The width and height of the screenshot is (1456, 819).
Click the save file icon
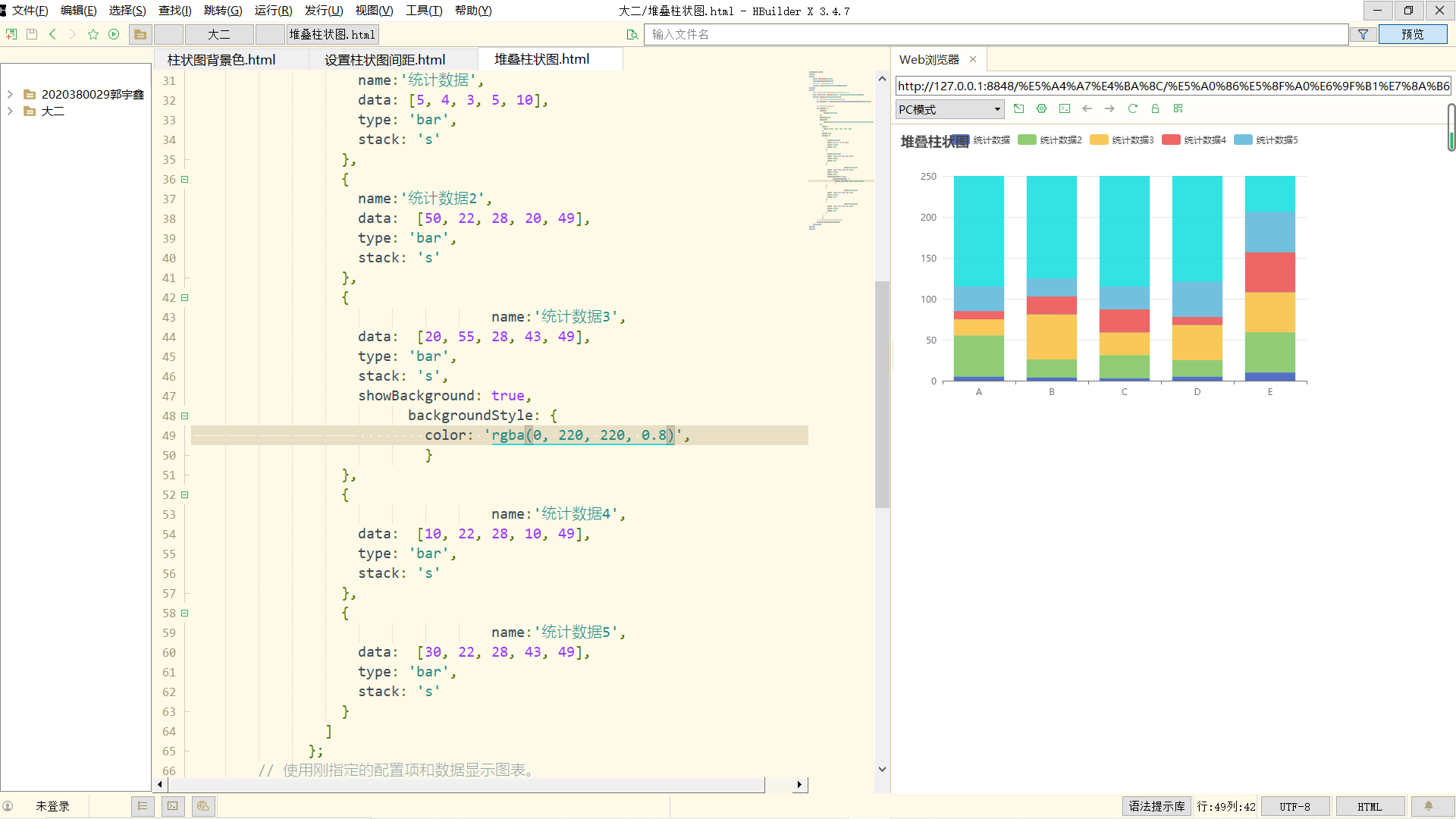32,34
